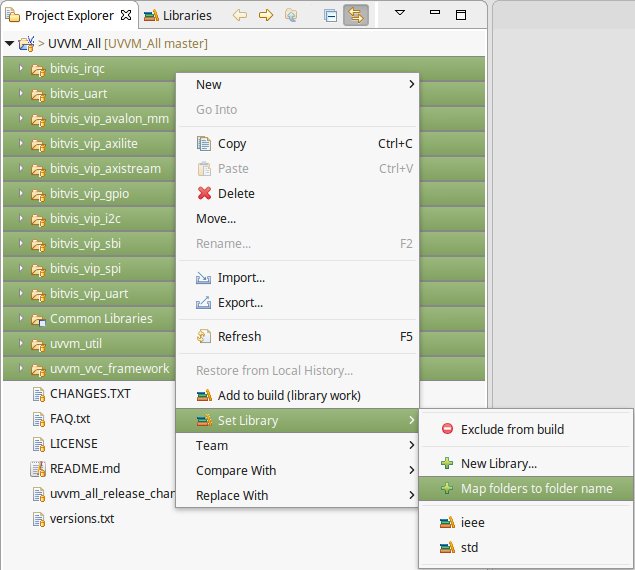Screen dimensions: 635x570
Task: Choose Map folders to folder name
Action: [x=526, y=488]
